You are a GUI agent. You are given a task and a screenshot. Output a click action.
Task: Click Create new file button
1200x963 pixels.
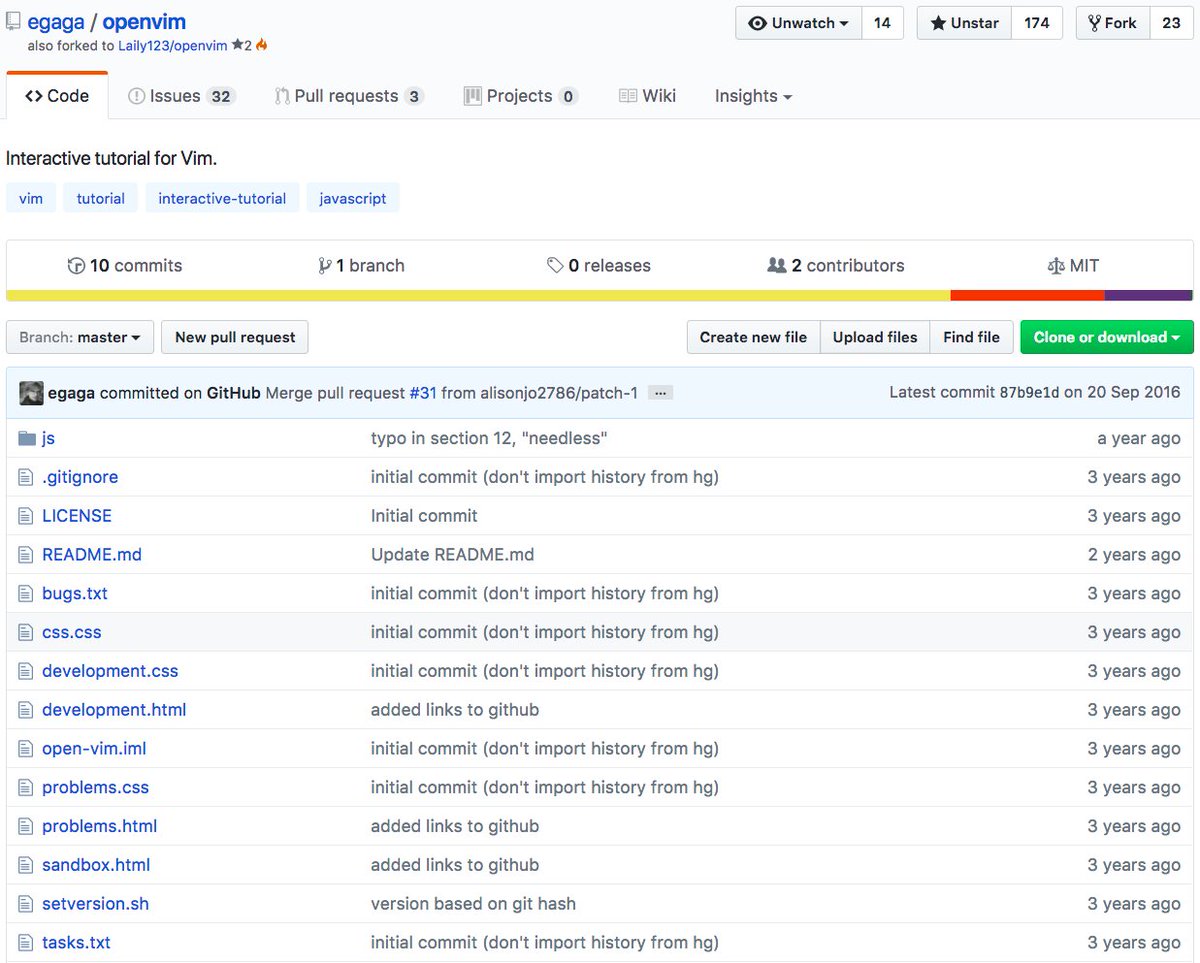(x=753, y=337)
